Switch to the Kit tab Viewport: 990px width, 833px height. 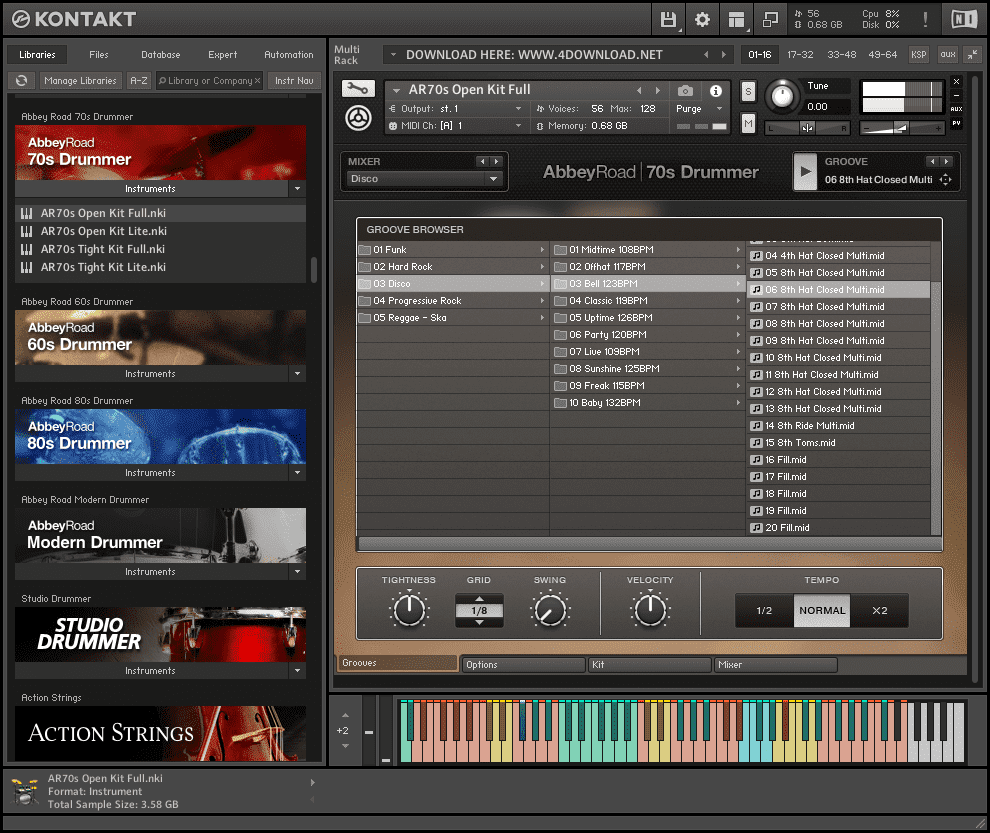coord(649,664)
